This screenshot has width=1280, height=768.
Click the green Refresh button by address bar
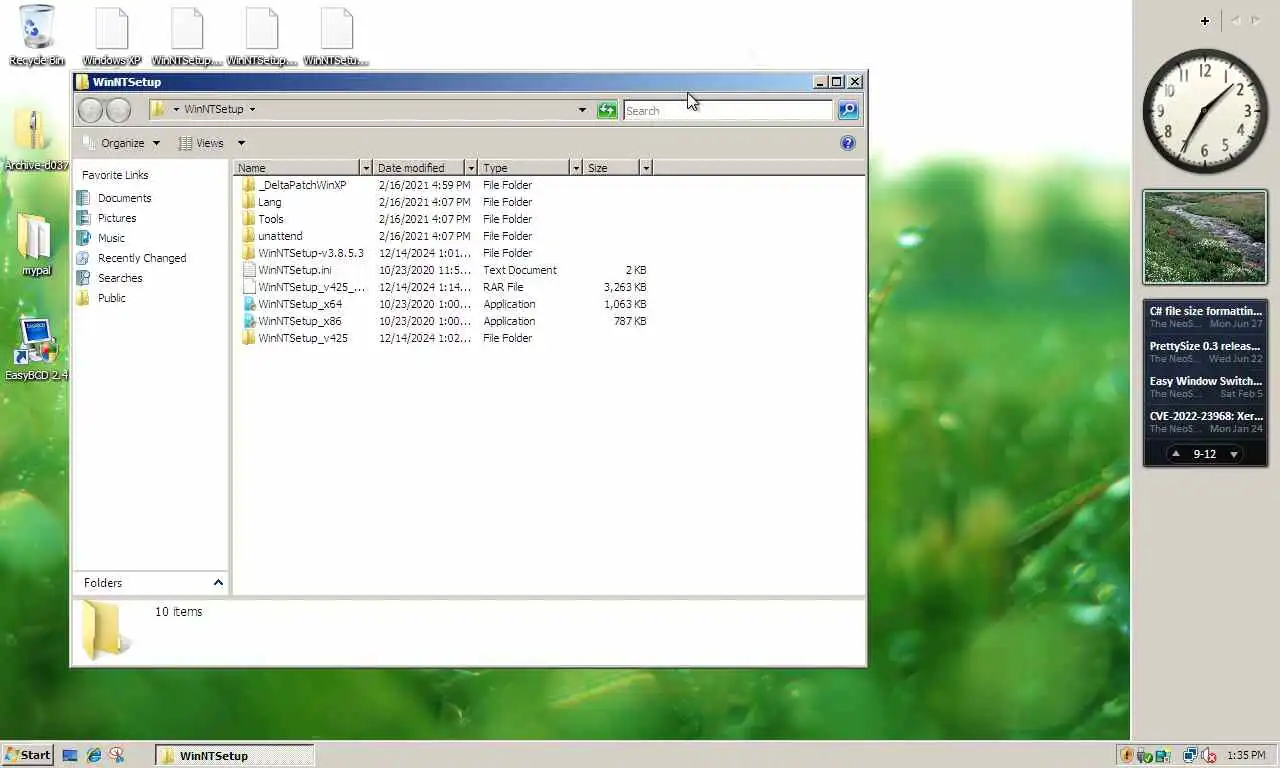[607, 110]
